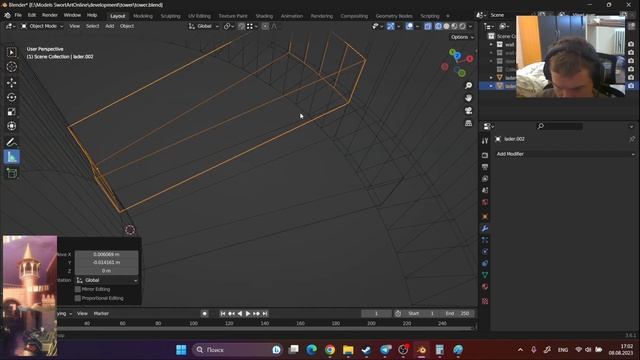Click the viewport zoom magnifier icon
The image size is (640, 360).
point(468,85)
